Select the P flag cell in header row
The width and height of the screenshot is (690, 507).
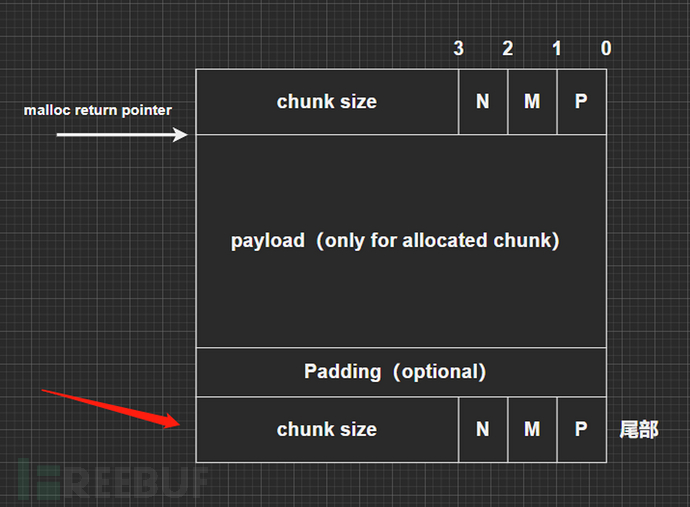(581, 102)
